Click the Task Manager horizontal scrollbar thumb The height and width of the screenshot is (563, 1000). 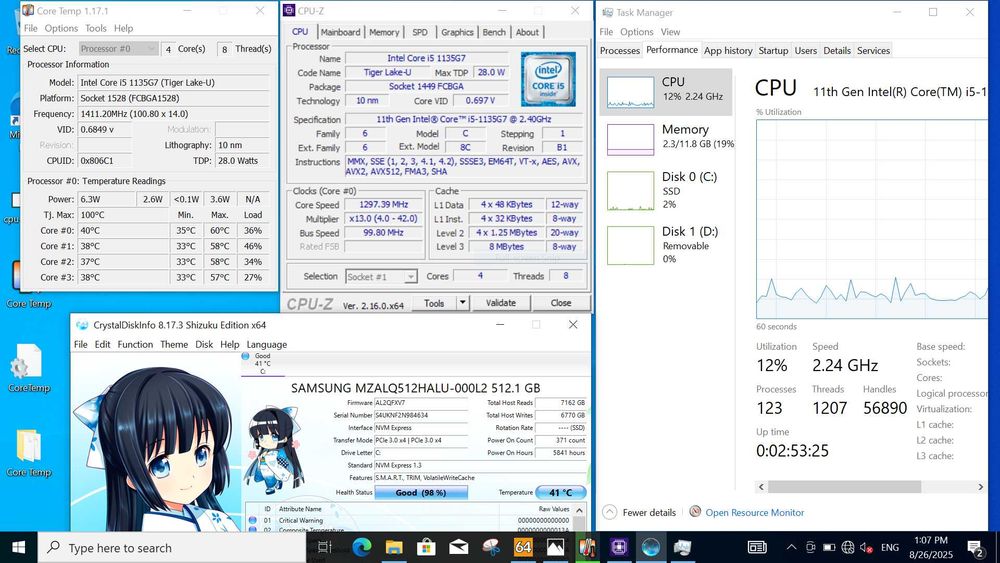click(x=844, y=486)
